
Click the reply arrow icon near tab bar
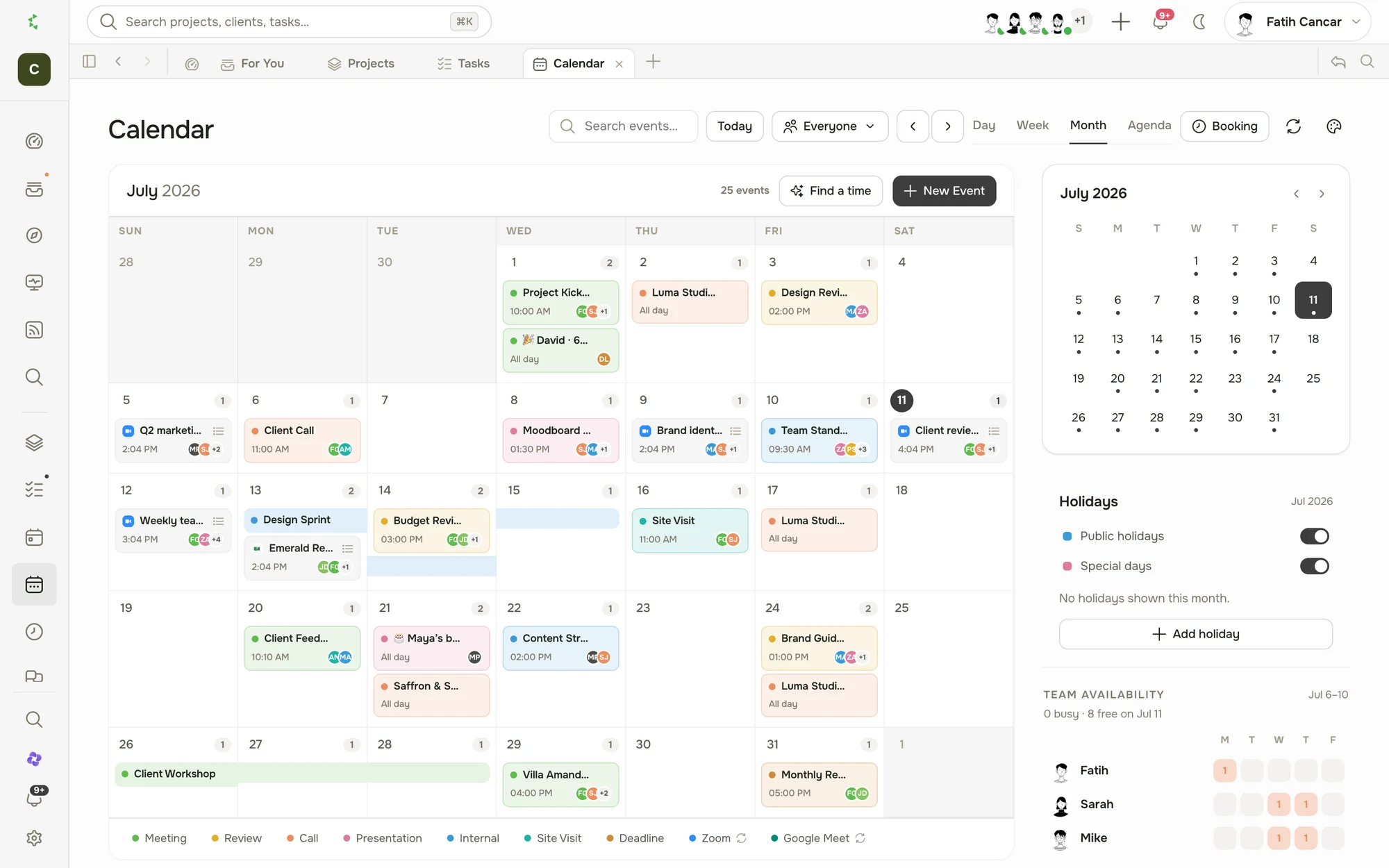[1338, 62]
